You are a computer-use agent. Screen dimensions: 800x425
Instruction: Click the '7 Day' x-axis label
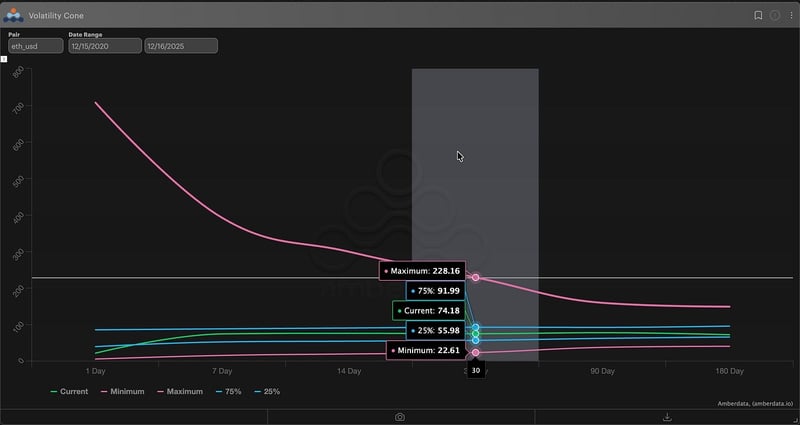(222, 371)
